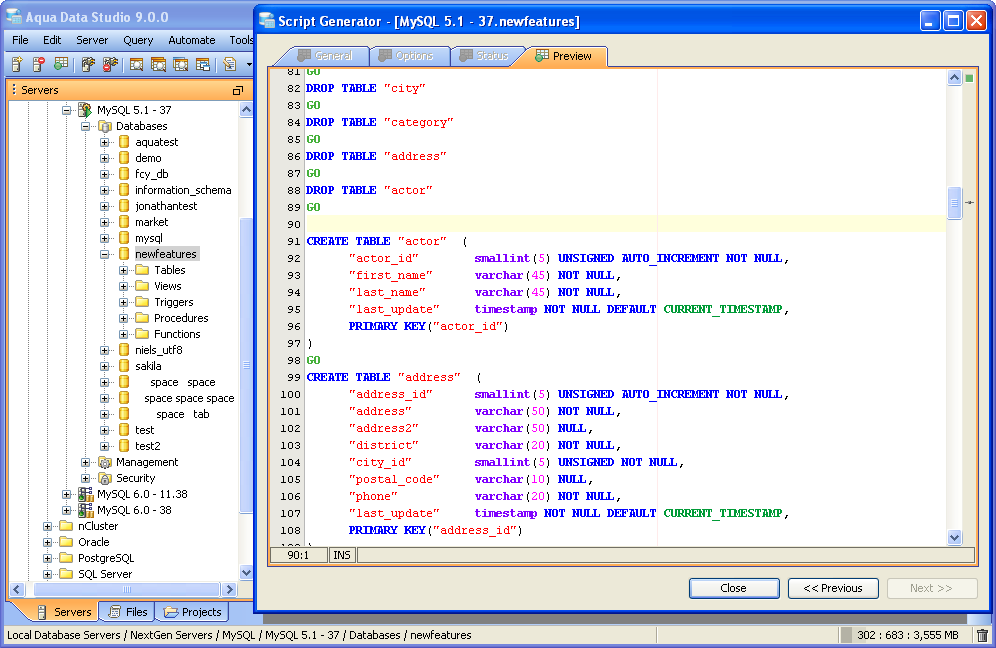Click the Script Generator toolbar icon
Image resolution: width=996 pixels, height=648 pixels.
[229, 64]
